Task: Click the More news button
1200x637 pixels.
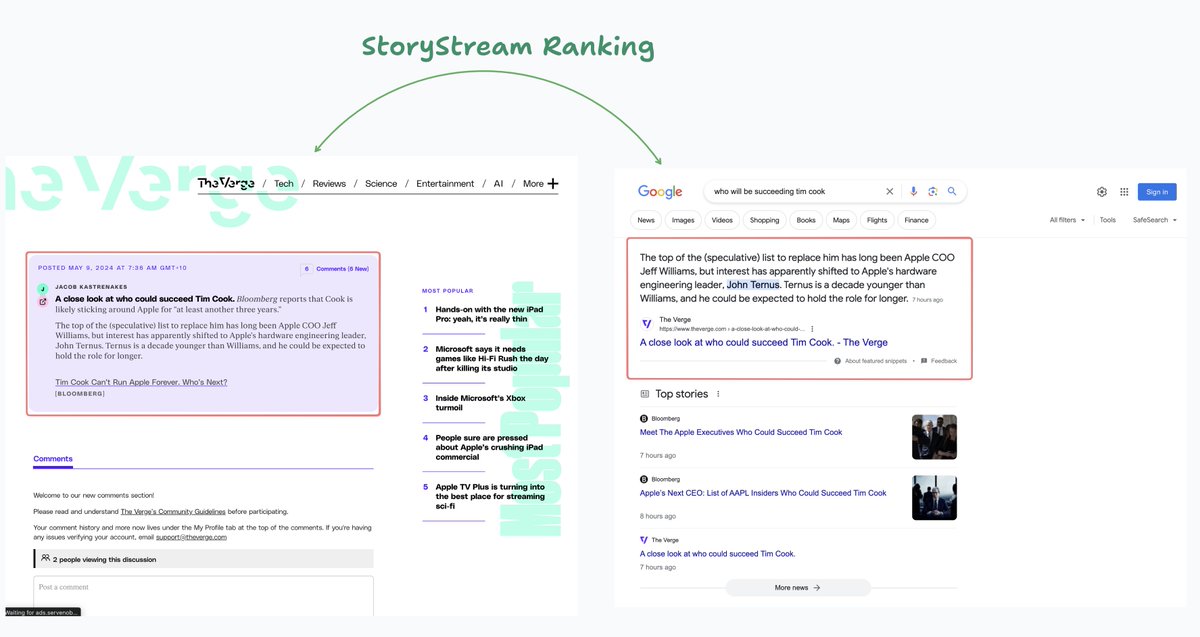Action: coord(798,588)
